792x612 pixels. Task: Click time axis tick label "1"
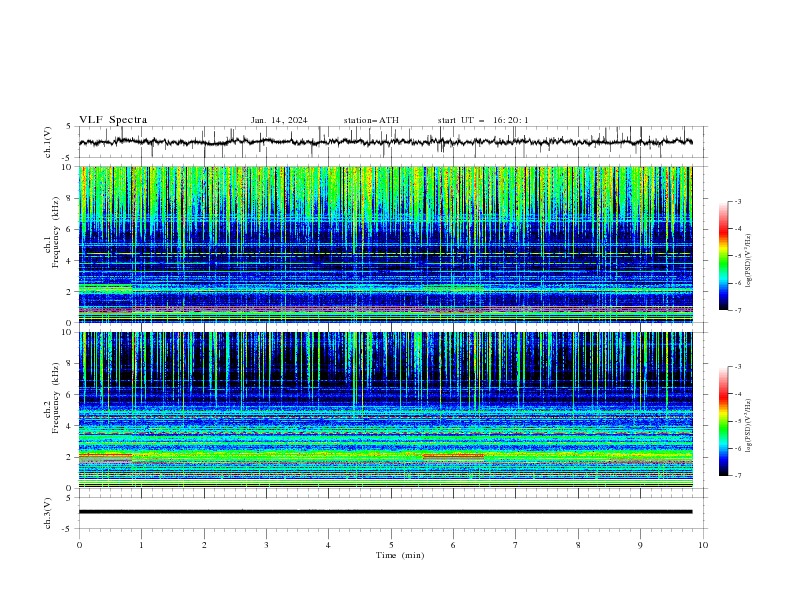click(142, 545)
